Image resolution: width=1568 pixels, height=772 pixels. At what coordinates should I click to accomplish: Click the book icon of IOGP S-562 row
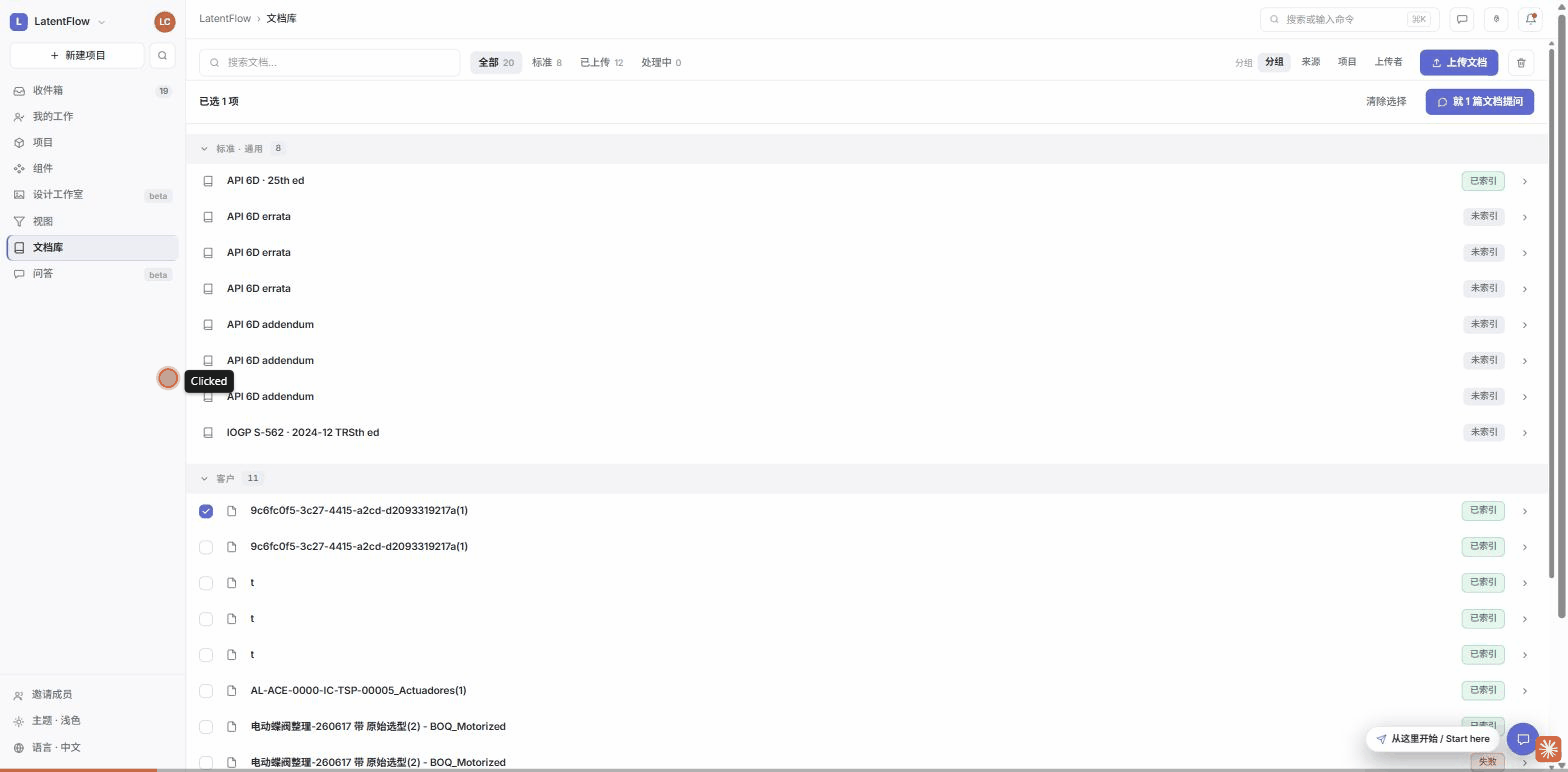(208, 433)
